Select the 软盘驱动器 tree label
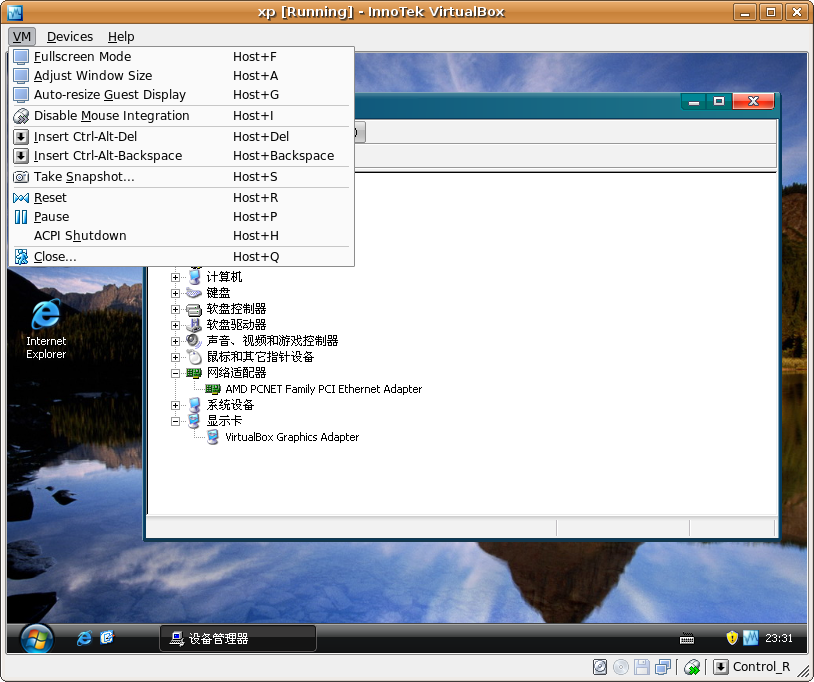Viewport: 814px width, 682px height. [236, 325]
